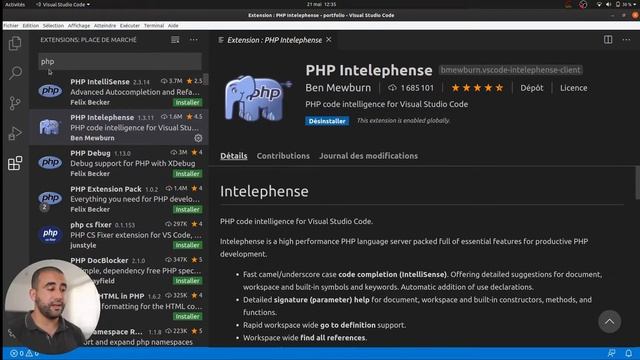Switch to Journal des modifications tab

[368, 156]
